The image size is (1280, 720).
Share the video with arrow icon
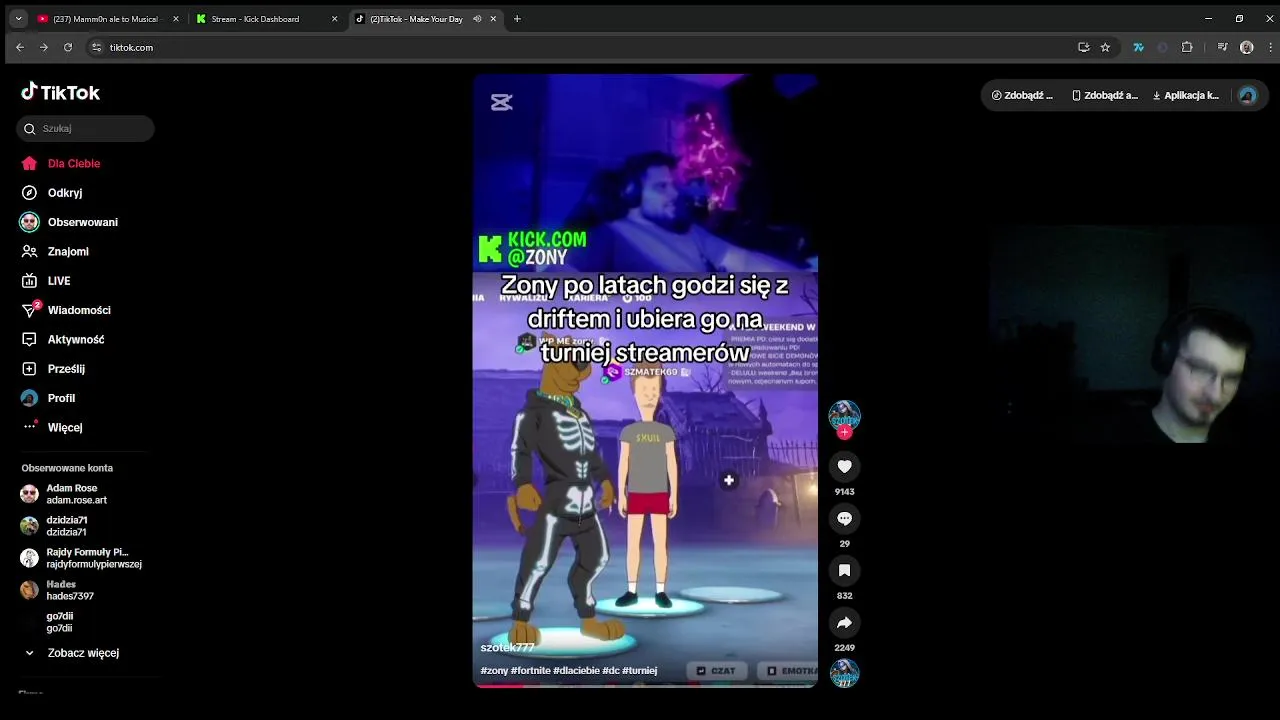click(x=844, y=622)
